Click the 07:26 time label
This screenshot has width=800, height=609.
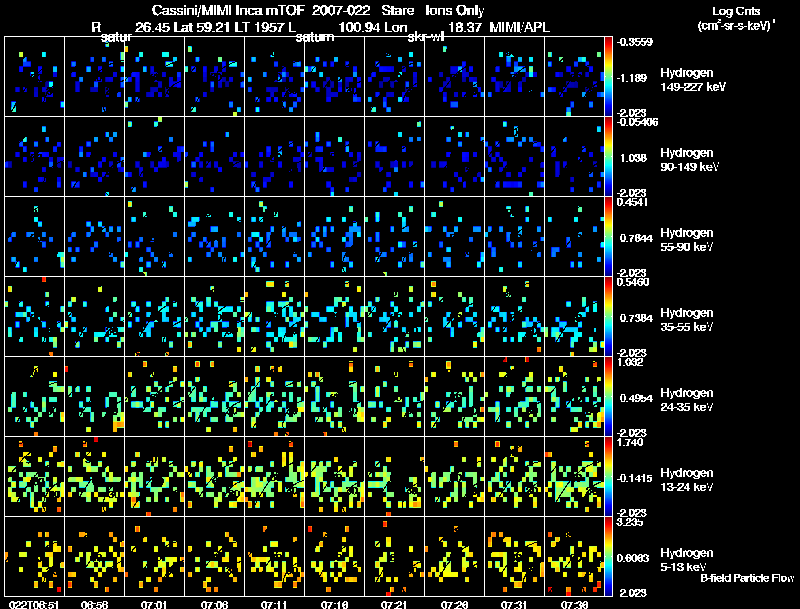[x=454, y=604]
